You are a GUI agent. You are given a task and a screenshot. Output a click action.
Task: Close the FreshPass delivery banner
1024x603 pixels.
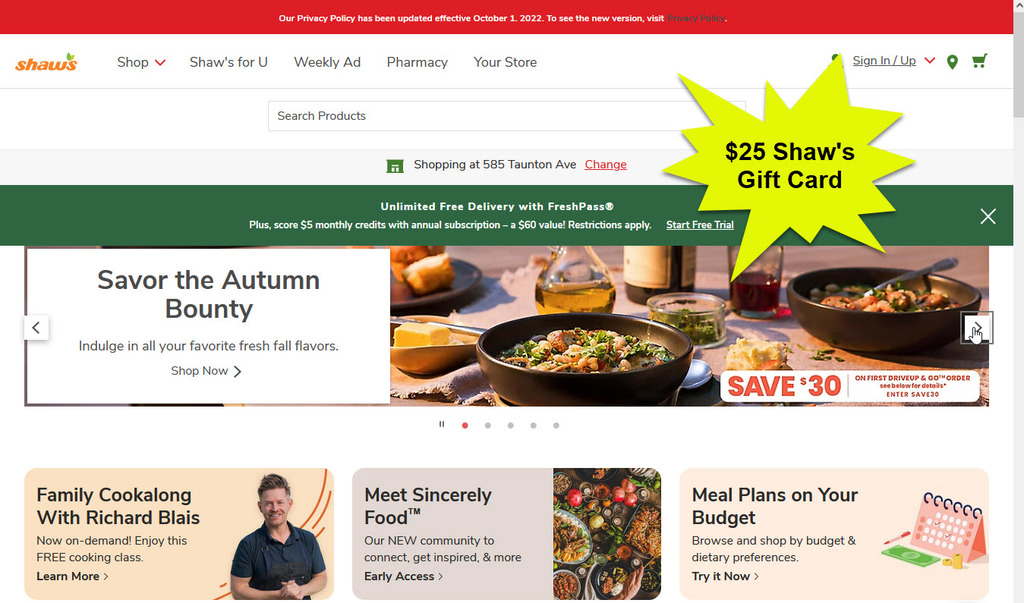tap(988, 216)
